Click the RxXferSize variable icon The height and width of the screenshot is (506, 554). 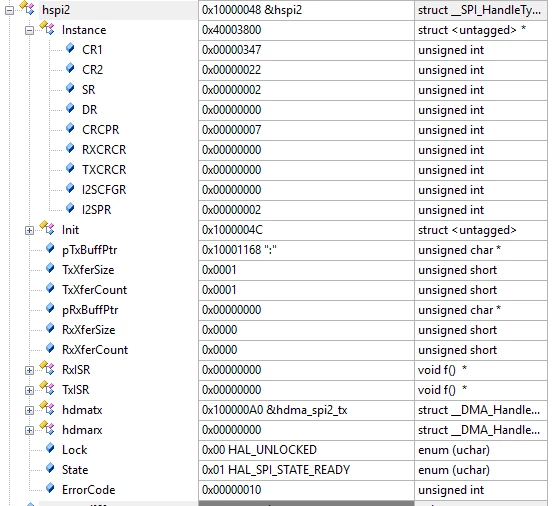tap(50, 328)
